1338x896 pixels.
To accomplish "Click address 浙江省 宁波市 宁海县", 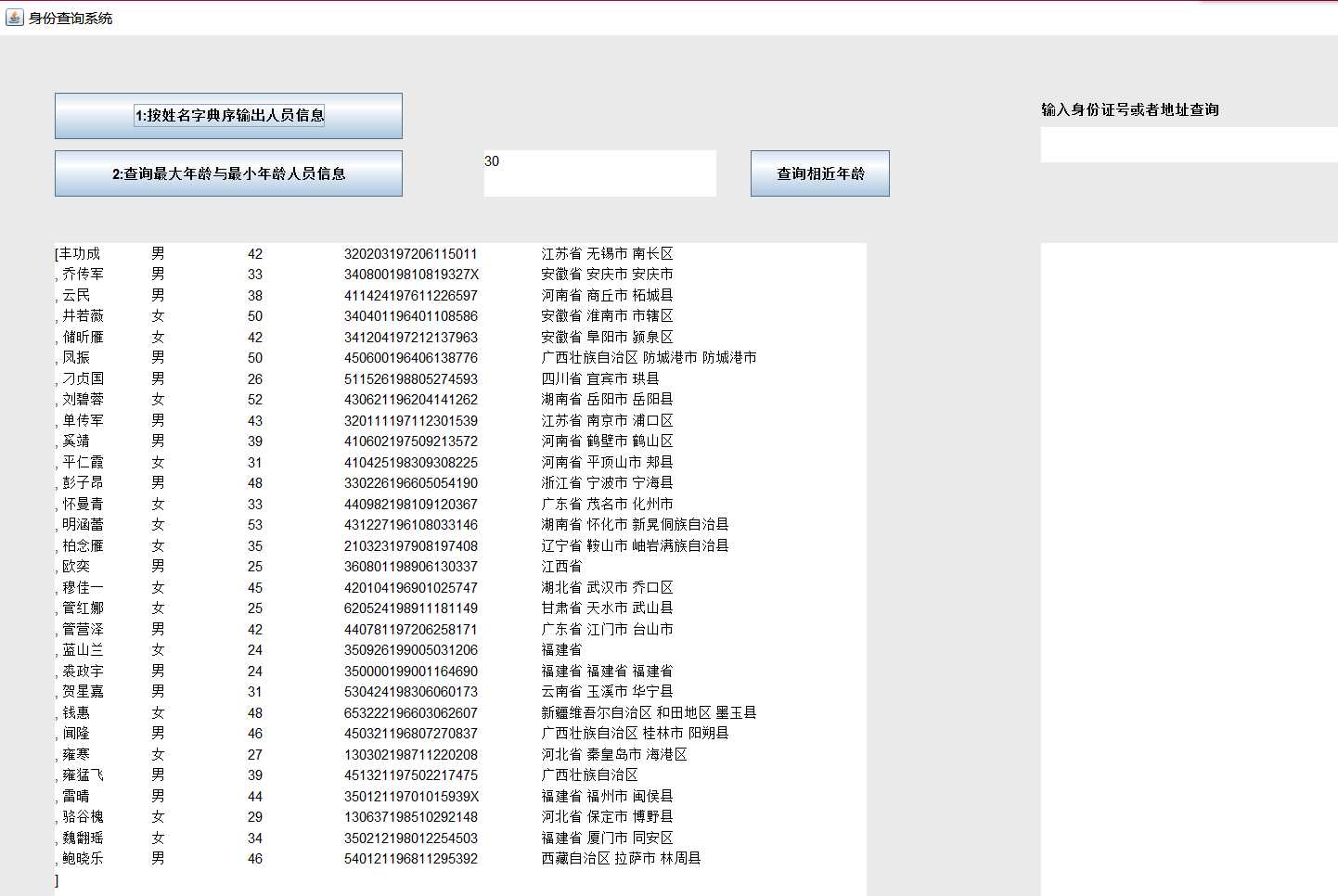I will (607, 483).
